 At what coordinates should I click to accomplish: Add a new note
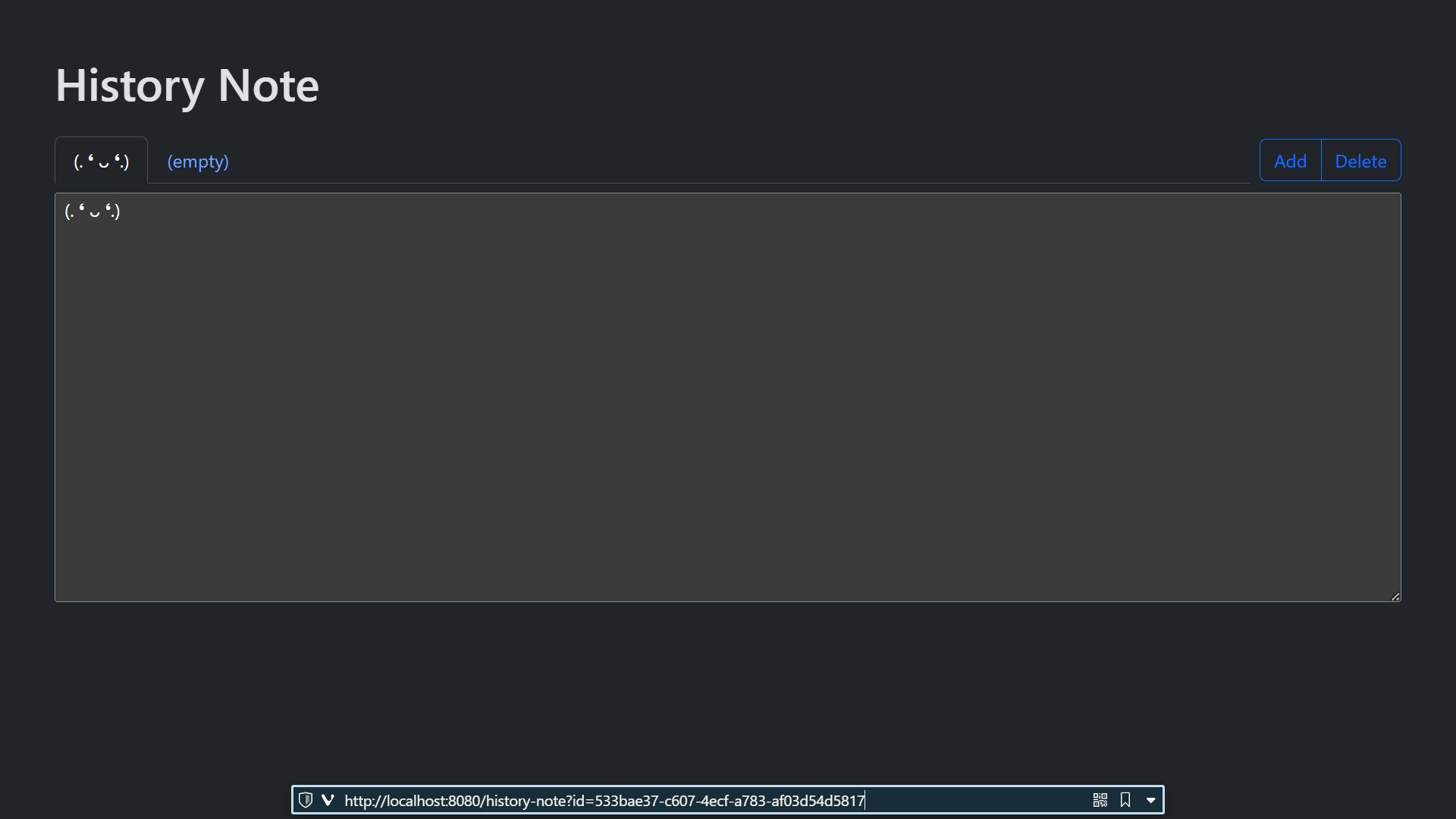click(x=1290, y=161)
